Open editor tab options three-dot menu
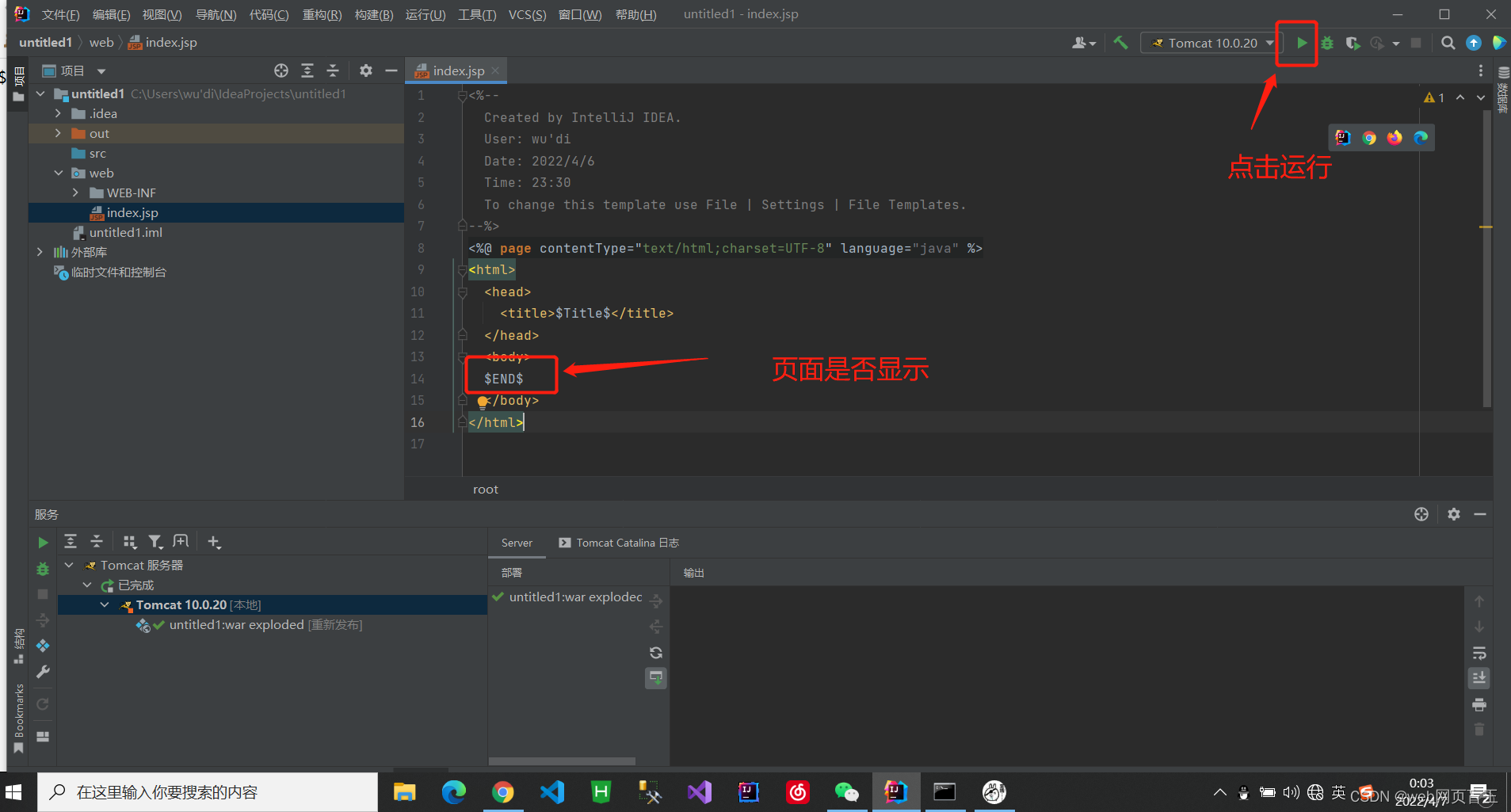1511x812 pixels. coord(1480,71)
